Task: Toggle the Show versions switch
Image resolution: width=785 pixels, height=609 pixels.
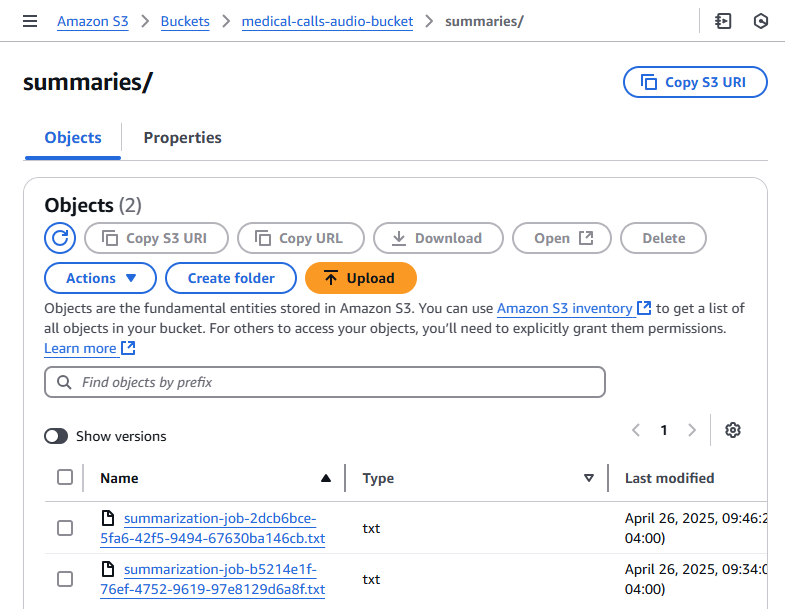Action: (56, 436)
